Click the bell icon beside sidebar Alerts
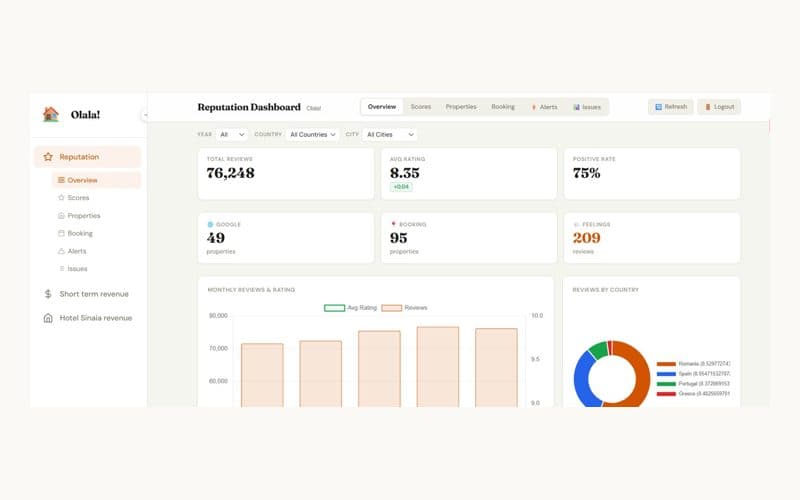This screenshot has width=800, height=500. click(61, 251)
